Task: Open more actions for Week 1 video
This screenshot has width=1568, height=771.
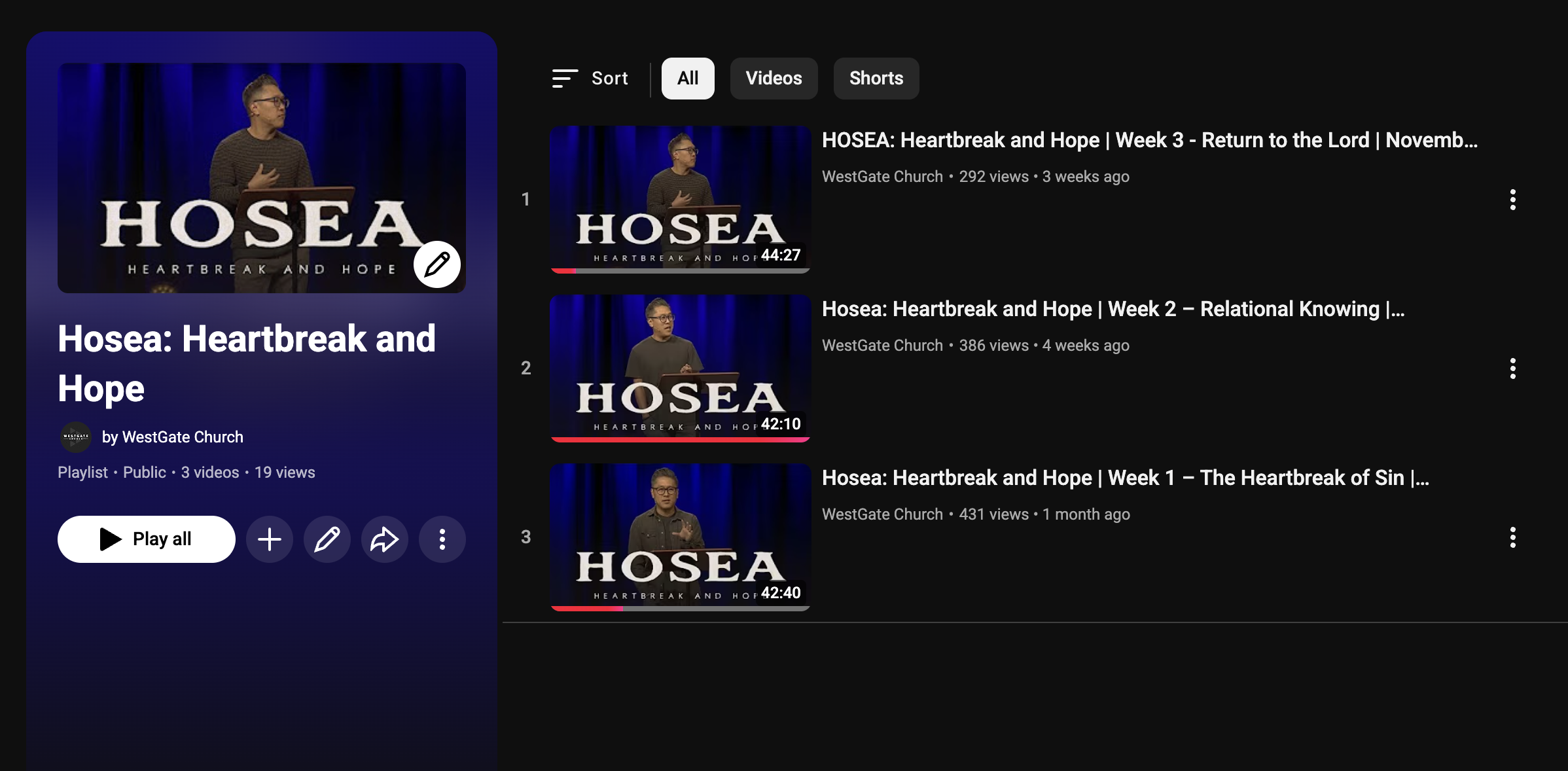Action: 1512,537
